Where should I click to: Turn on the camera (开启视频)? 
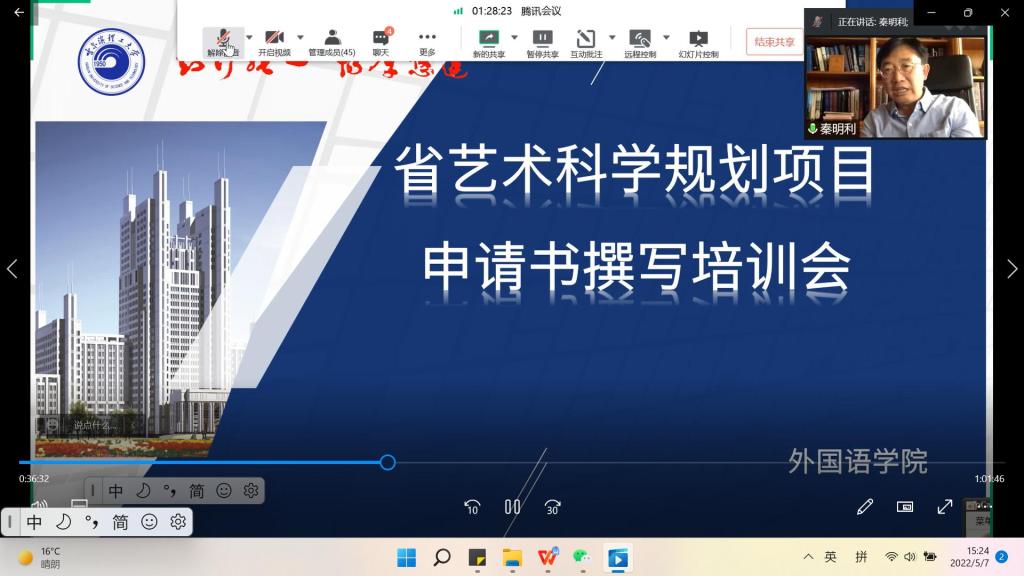point(274,41)
